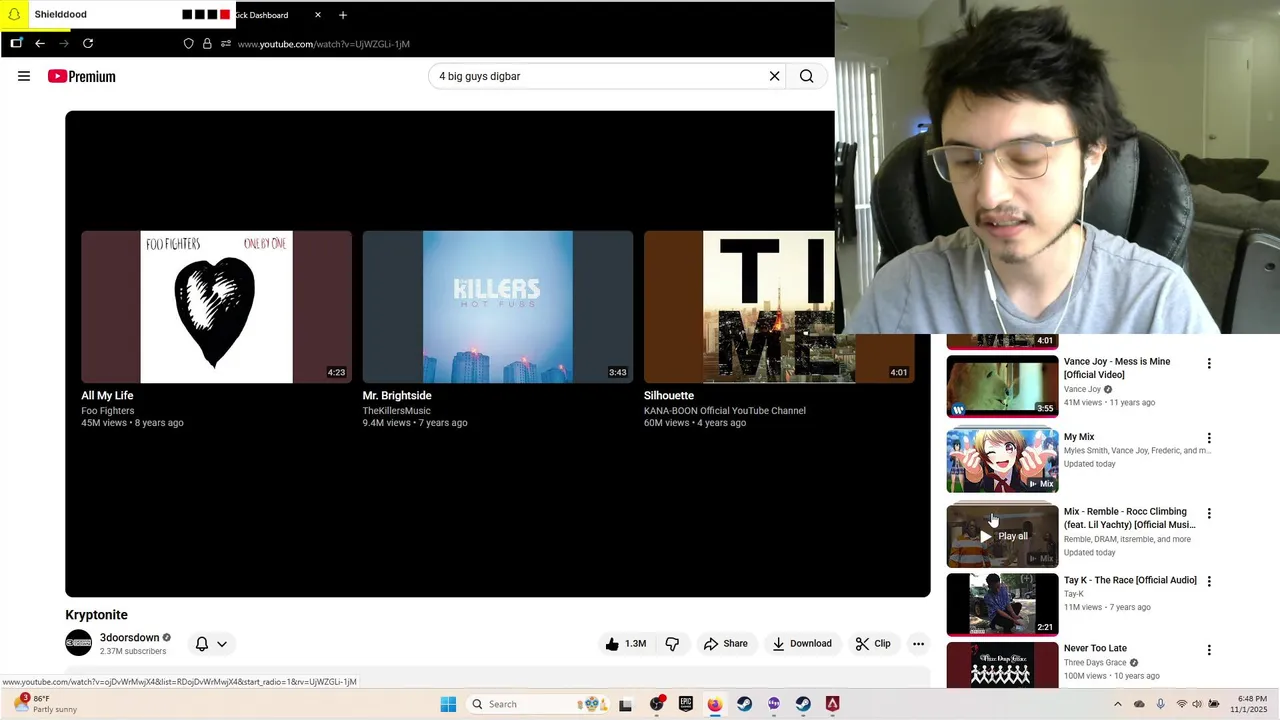The image size is (1280, 720).
Task: Go back with the browser back arrow
Action: point(40,43)
